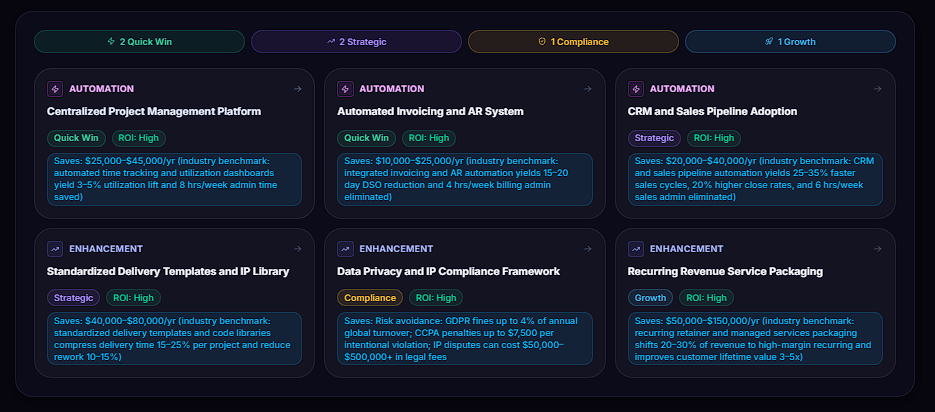Click ENHANCEMENT label on Delivery Templates card
This screenshot has width=935, height=412.
point(106,249)
